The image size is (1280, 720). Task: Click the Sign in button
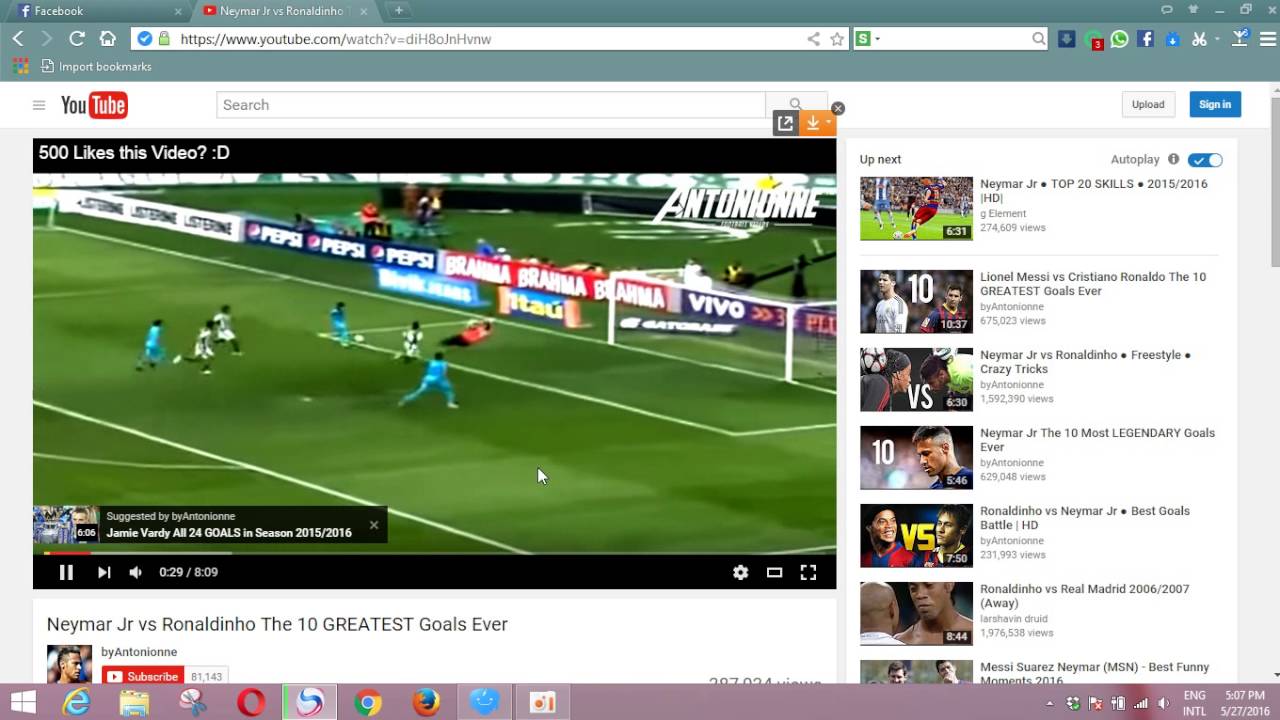tap(1215, 104)
